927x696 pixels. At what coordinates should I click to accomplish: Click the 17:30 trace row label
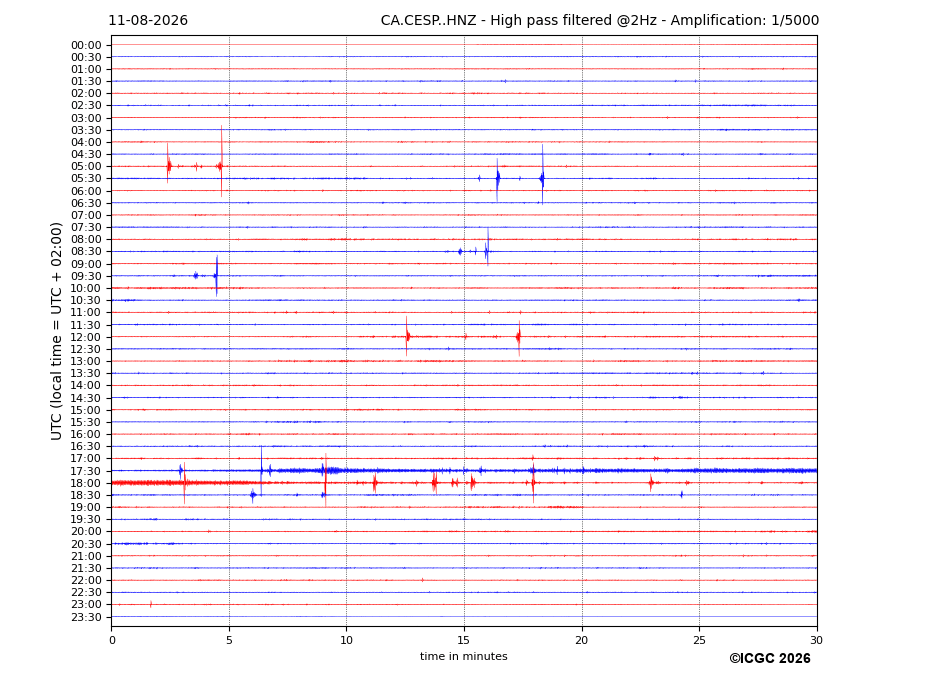click(x=86, y=471)
